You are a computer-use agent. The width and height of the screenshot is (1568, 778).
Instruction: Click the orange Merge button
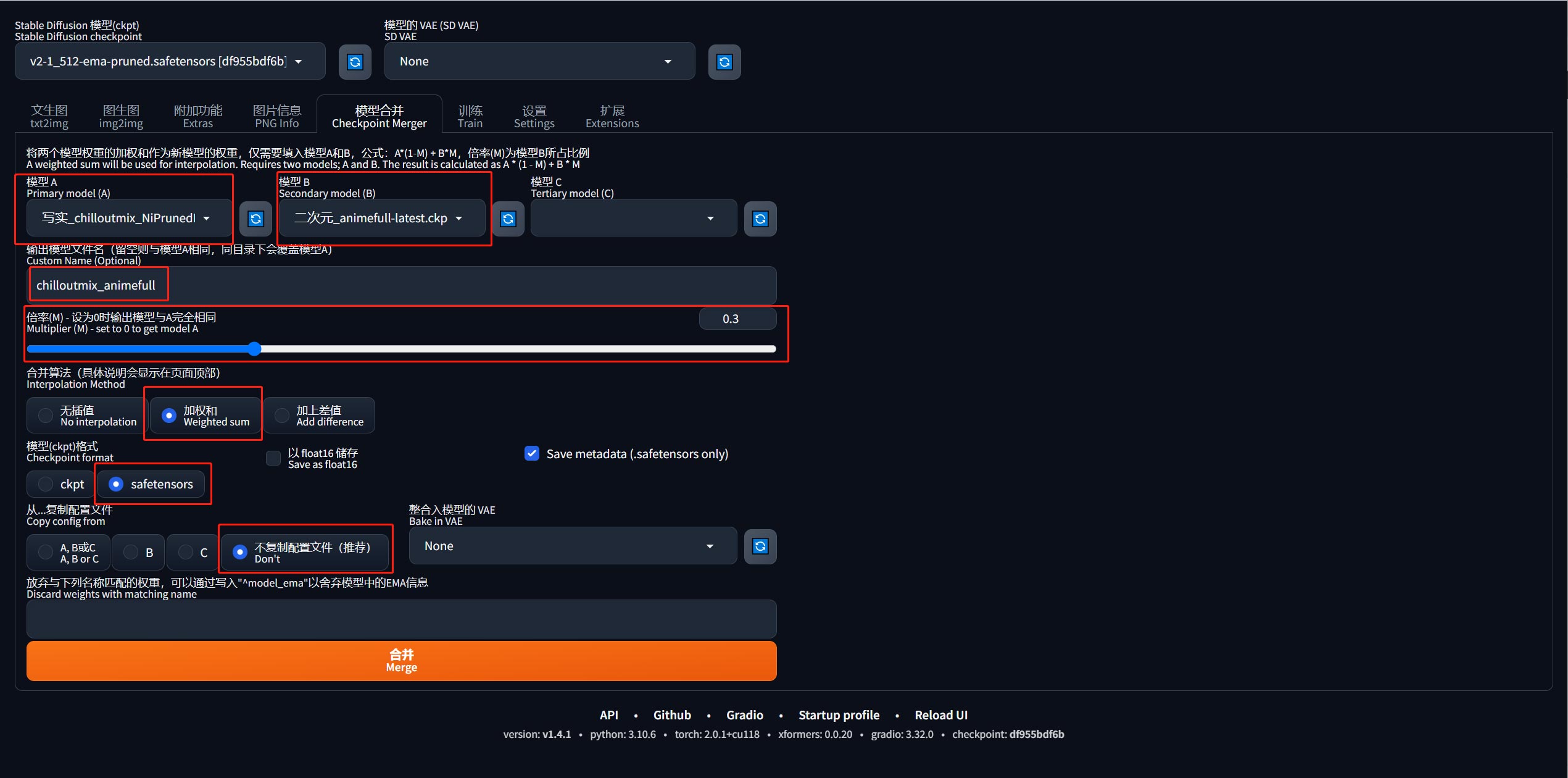click(402, 661)
